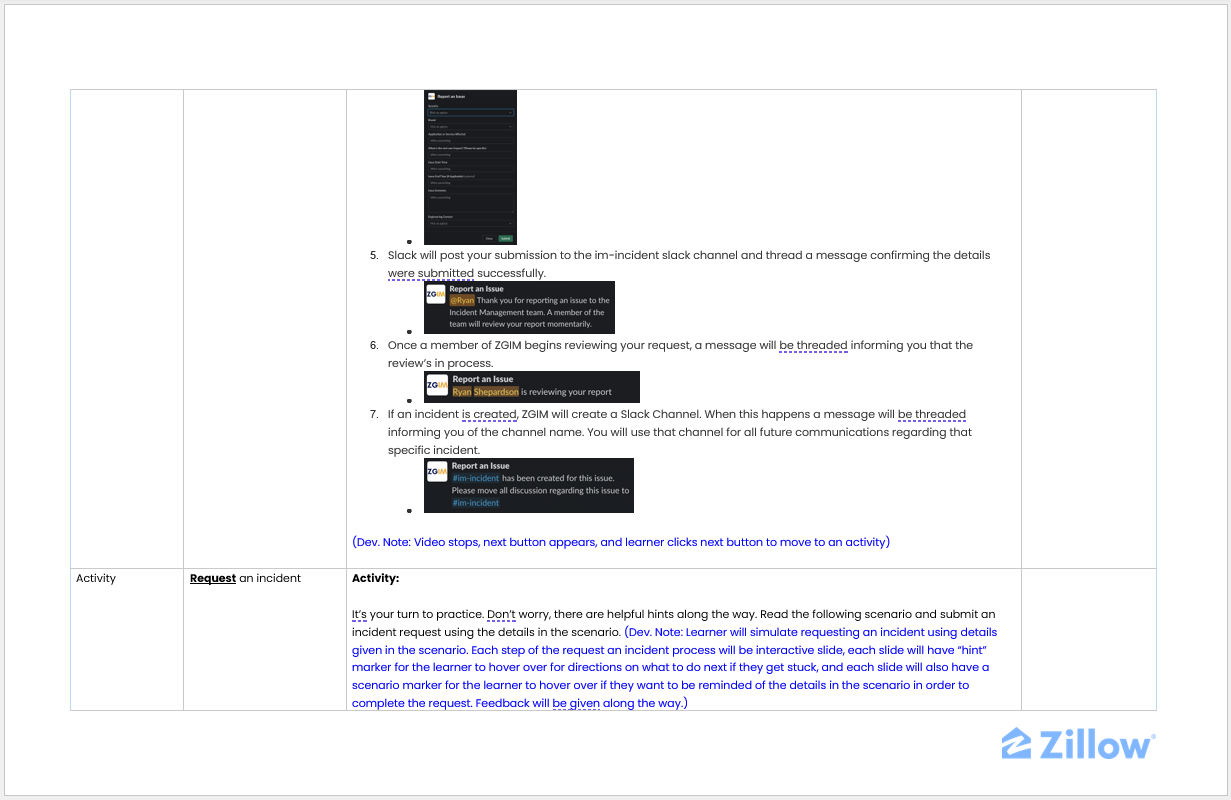The width and height of the screenshot is (1231, 800).
Task: Click the Application or Service Affected field
Action: tap(470, 141)
